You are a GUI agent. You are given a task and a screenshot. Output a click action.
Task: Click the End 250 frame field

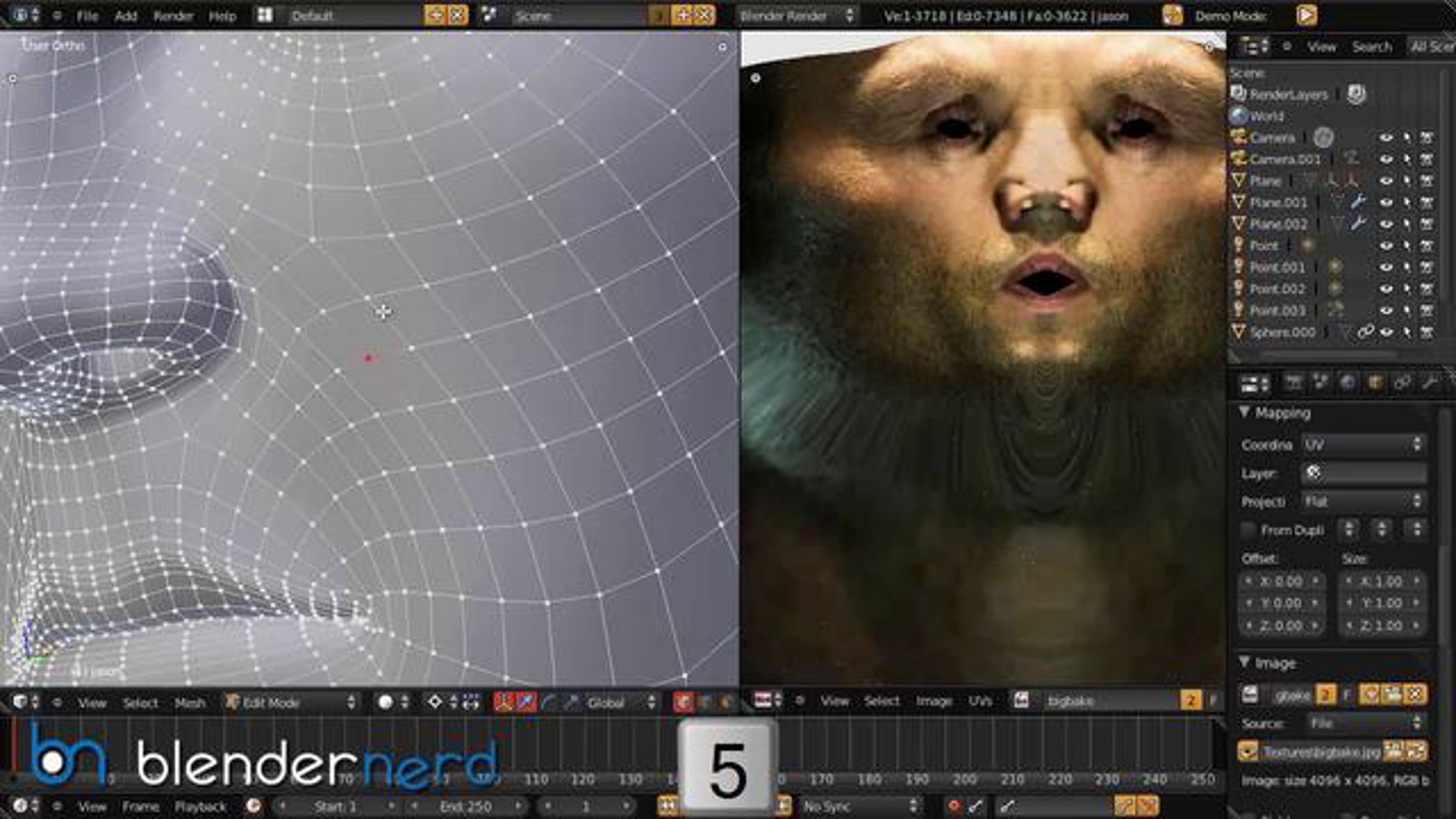[465, 807]
